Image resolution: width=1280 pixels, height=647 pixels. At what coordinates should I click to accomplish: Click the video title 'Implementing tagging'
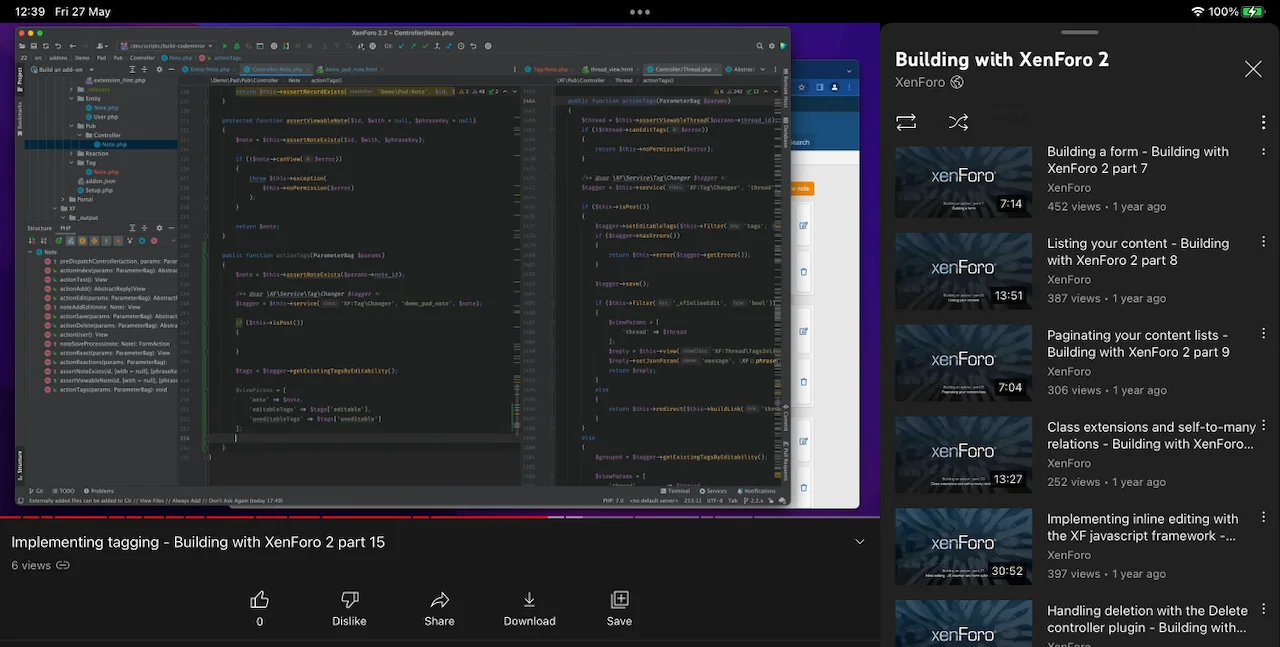tap(198, 542)
